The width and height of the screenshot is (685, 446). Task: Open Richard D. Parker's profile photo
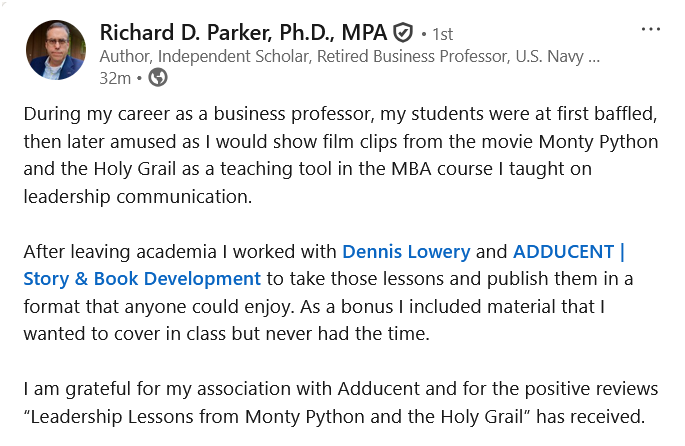pyautogui.click(x=56, y=50)
